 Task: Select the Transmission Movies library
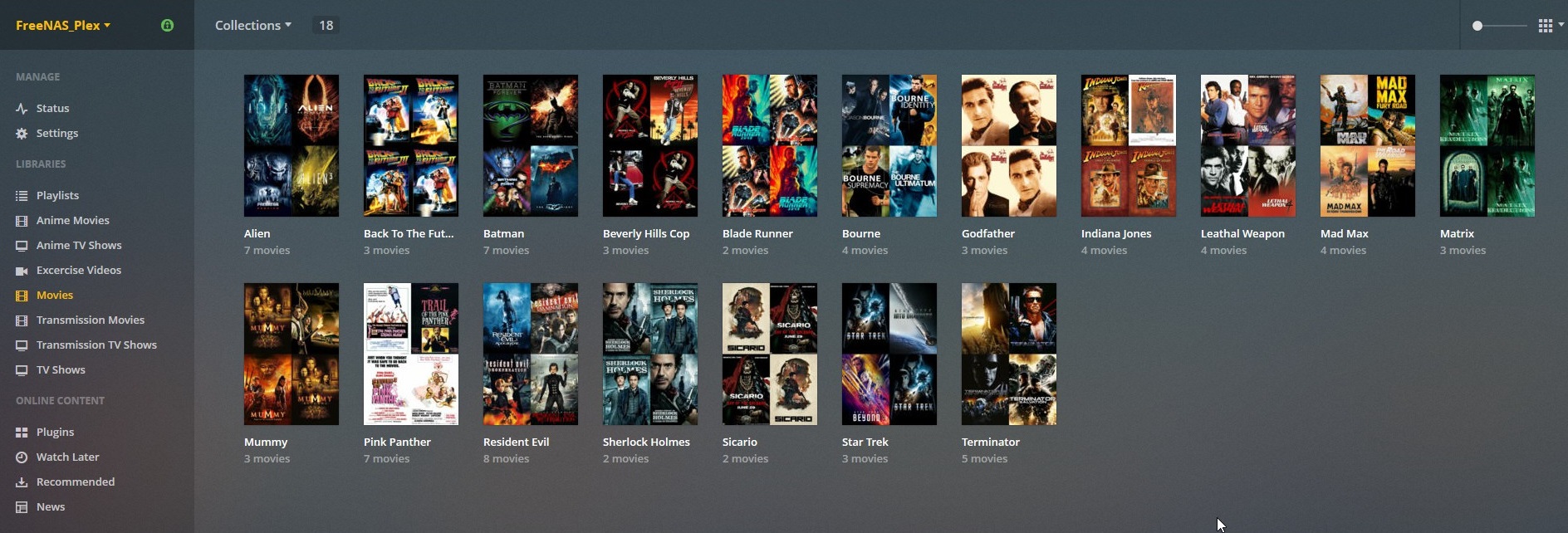click(91, 320)
